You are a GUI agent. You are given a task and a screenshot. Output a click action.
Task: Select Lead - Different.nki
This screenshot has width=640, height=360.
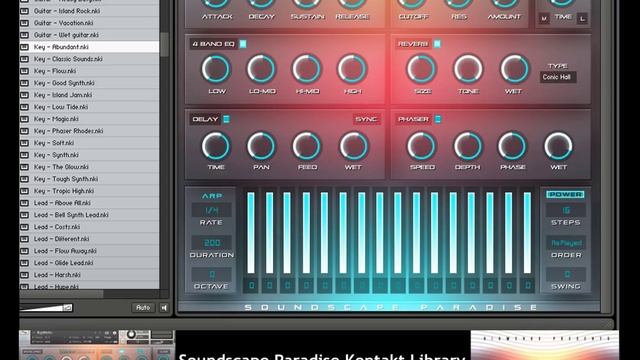click(89, 239)
